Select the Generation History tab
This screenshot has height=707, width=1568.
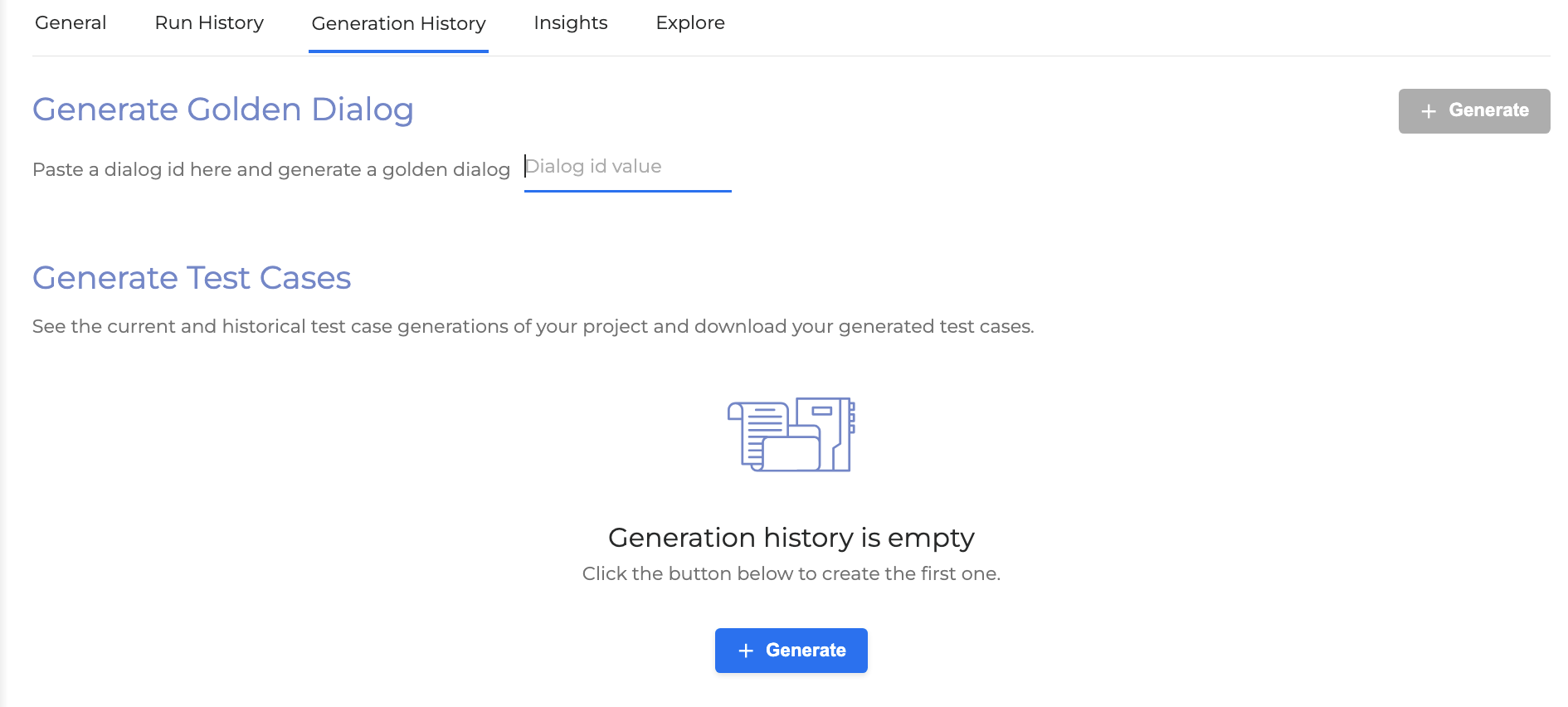tap(398, 24)
